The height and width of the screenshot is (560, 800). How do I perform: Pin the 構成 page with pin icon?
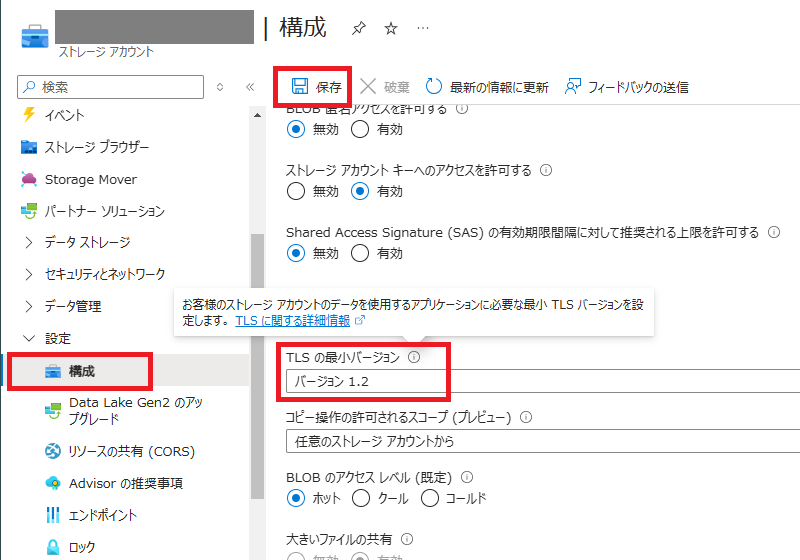pyautogui.click(x=359, y=28)
